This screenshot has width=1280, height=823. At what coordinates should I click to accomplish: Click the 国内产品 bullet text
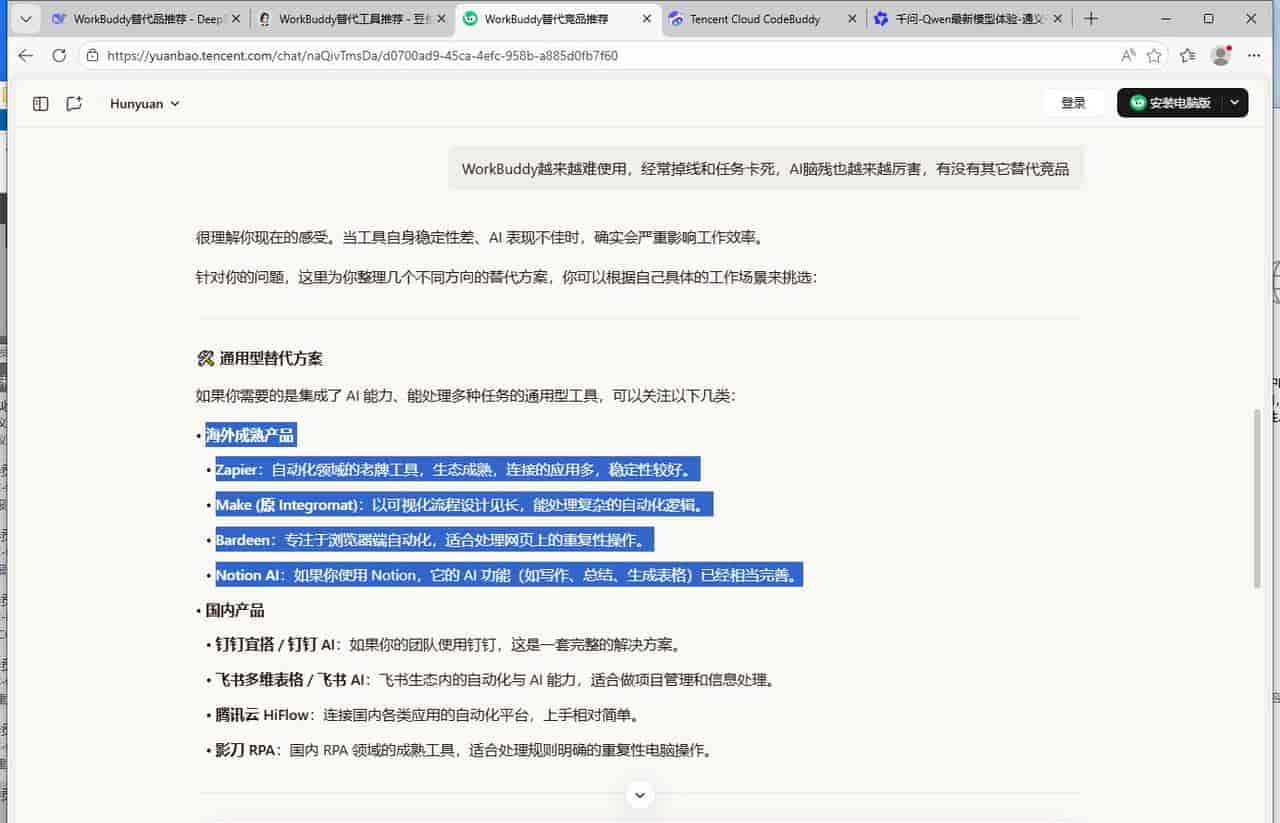(x=235, y=610)
